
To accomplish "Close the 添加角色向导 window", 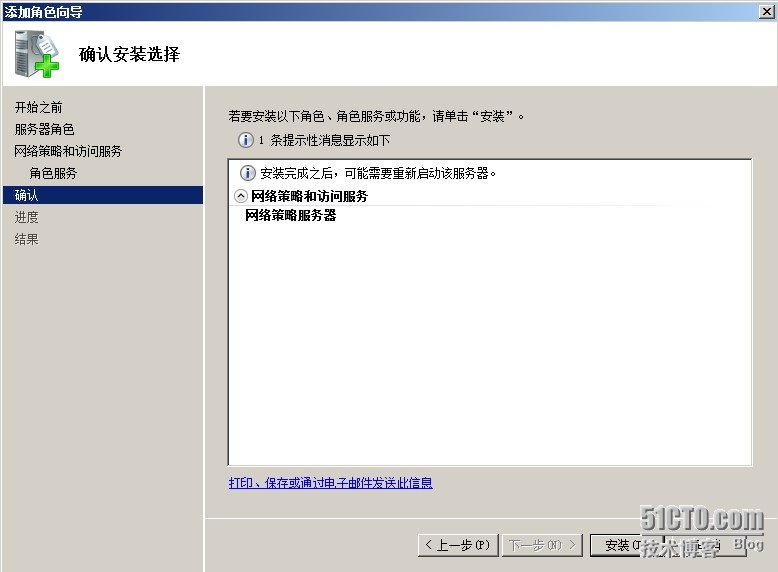I will (766, 11).
